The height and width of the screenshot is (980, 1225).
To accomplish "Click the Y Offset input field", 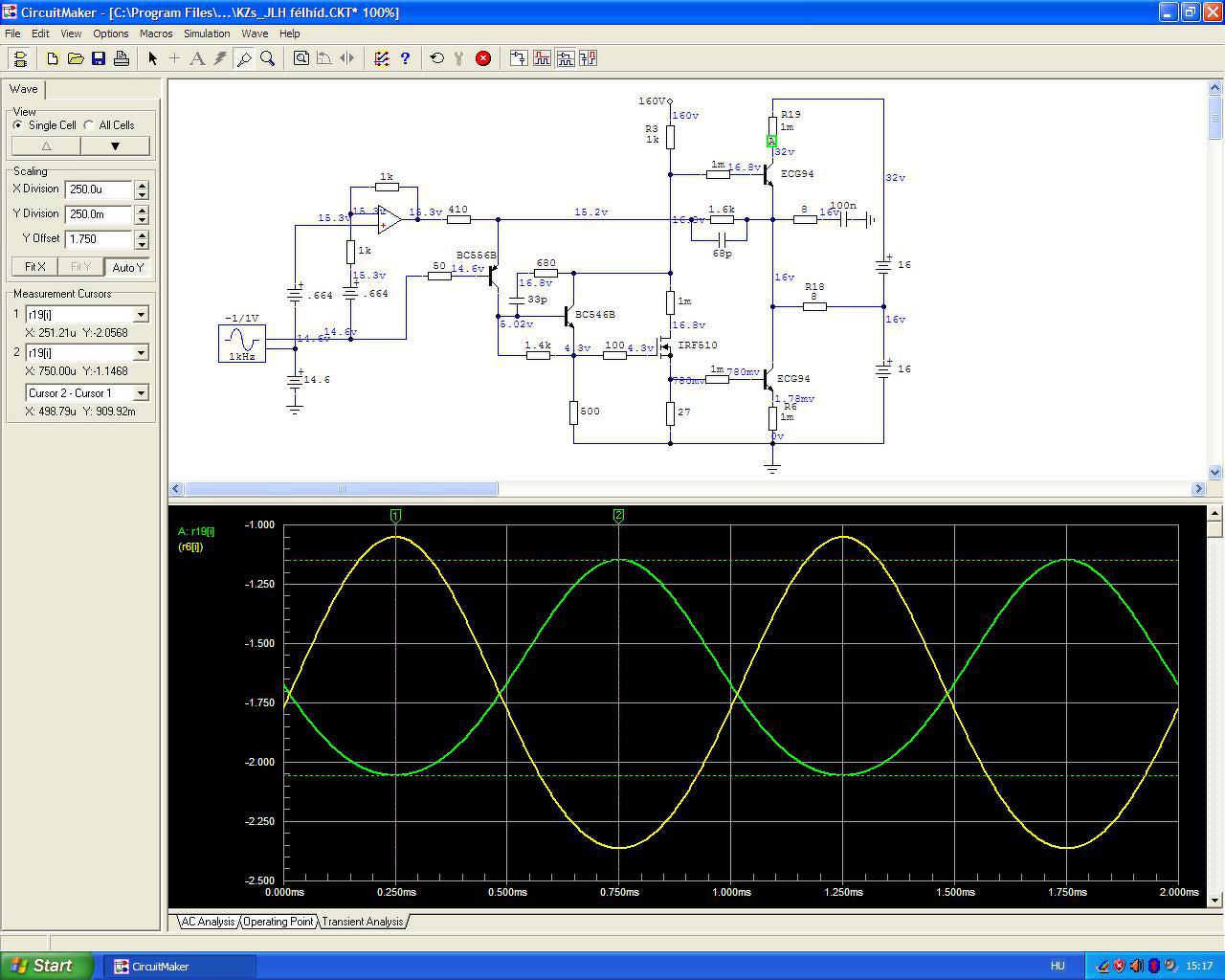I will tap(99, 239).
